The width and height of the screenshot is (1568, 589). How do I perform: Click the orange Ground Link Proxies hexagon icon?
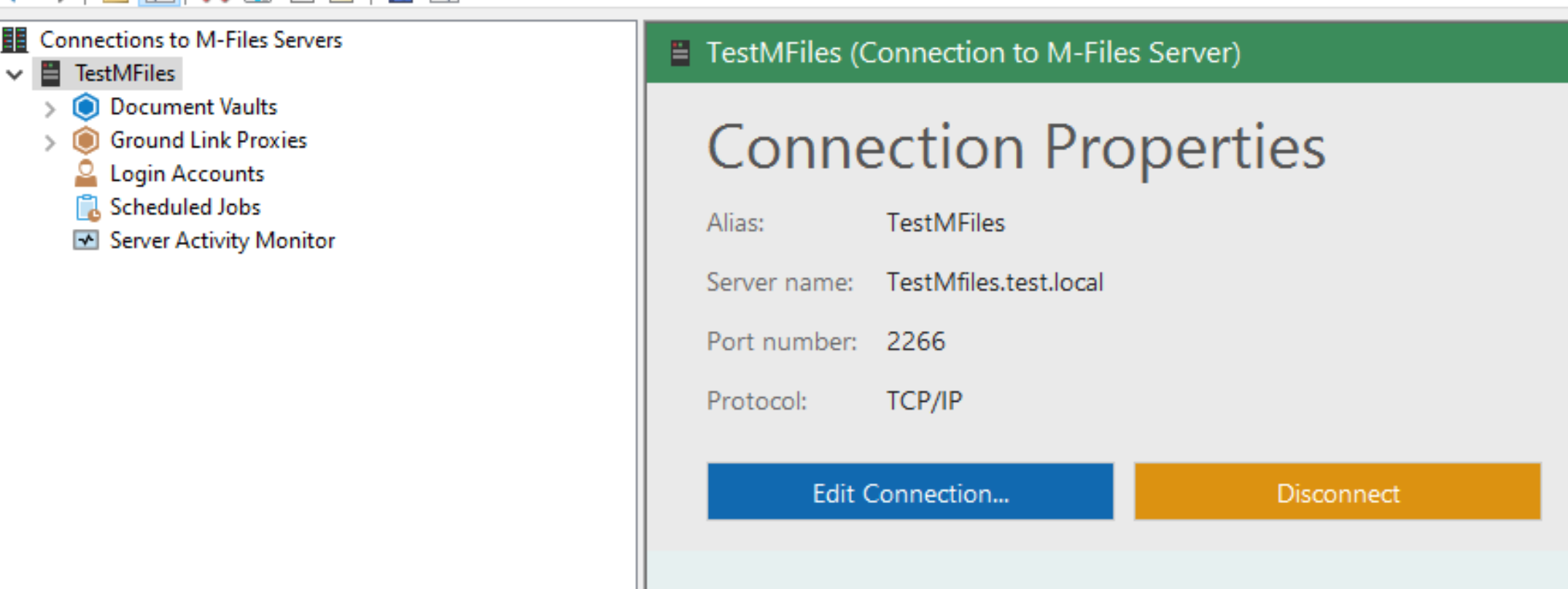click(86, 141)
